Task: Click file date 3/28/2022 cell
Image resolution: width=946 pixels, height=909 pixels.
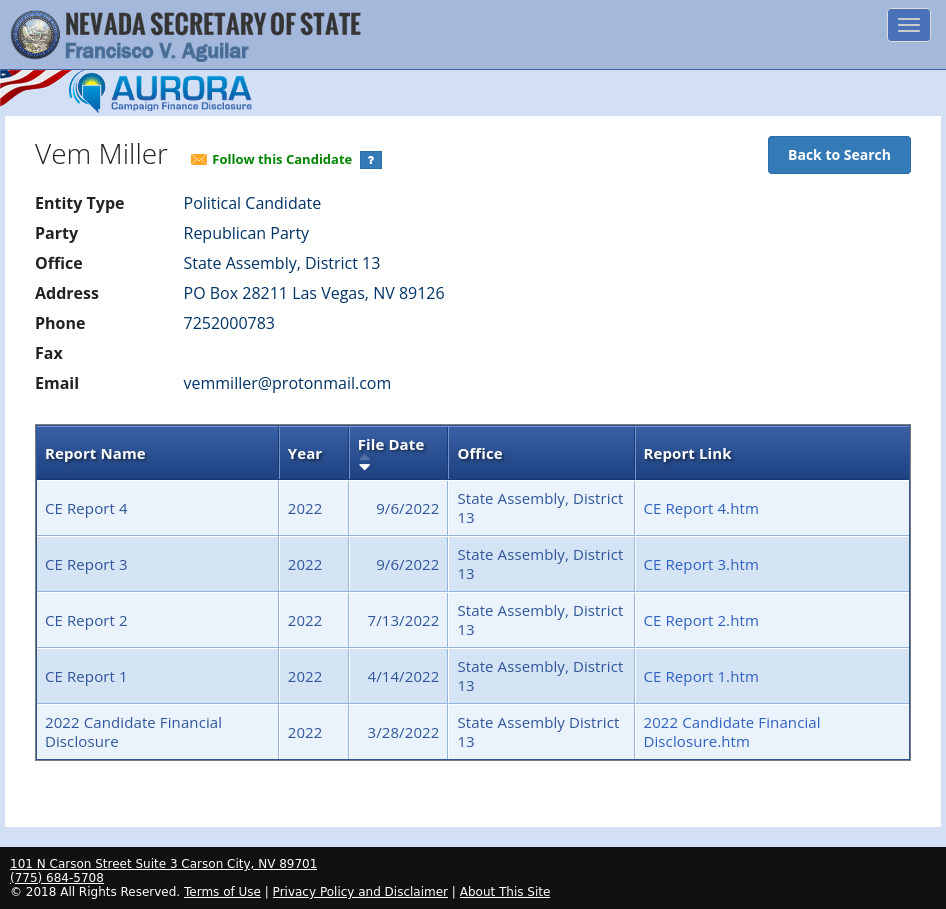Action: [398, 732]
